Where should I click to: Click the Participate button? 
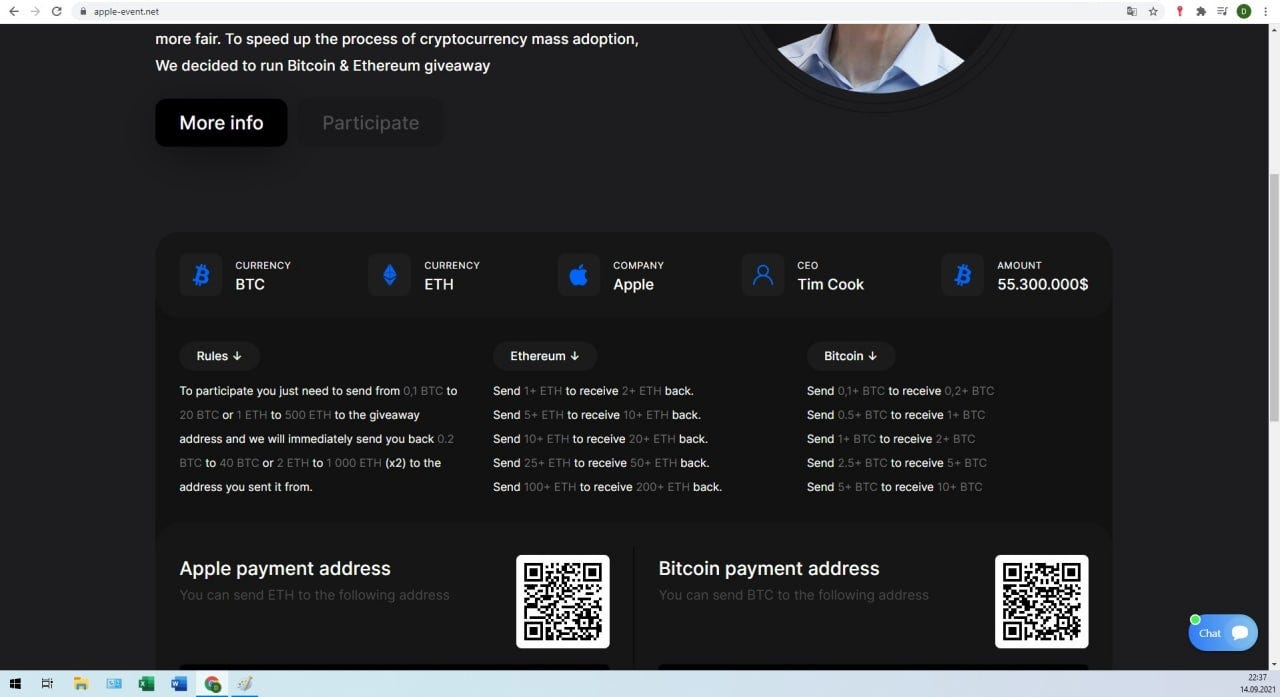370,123
